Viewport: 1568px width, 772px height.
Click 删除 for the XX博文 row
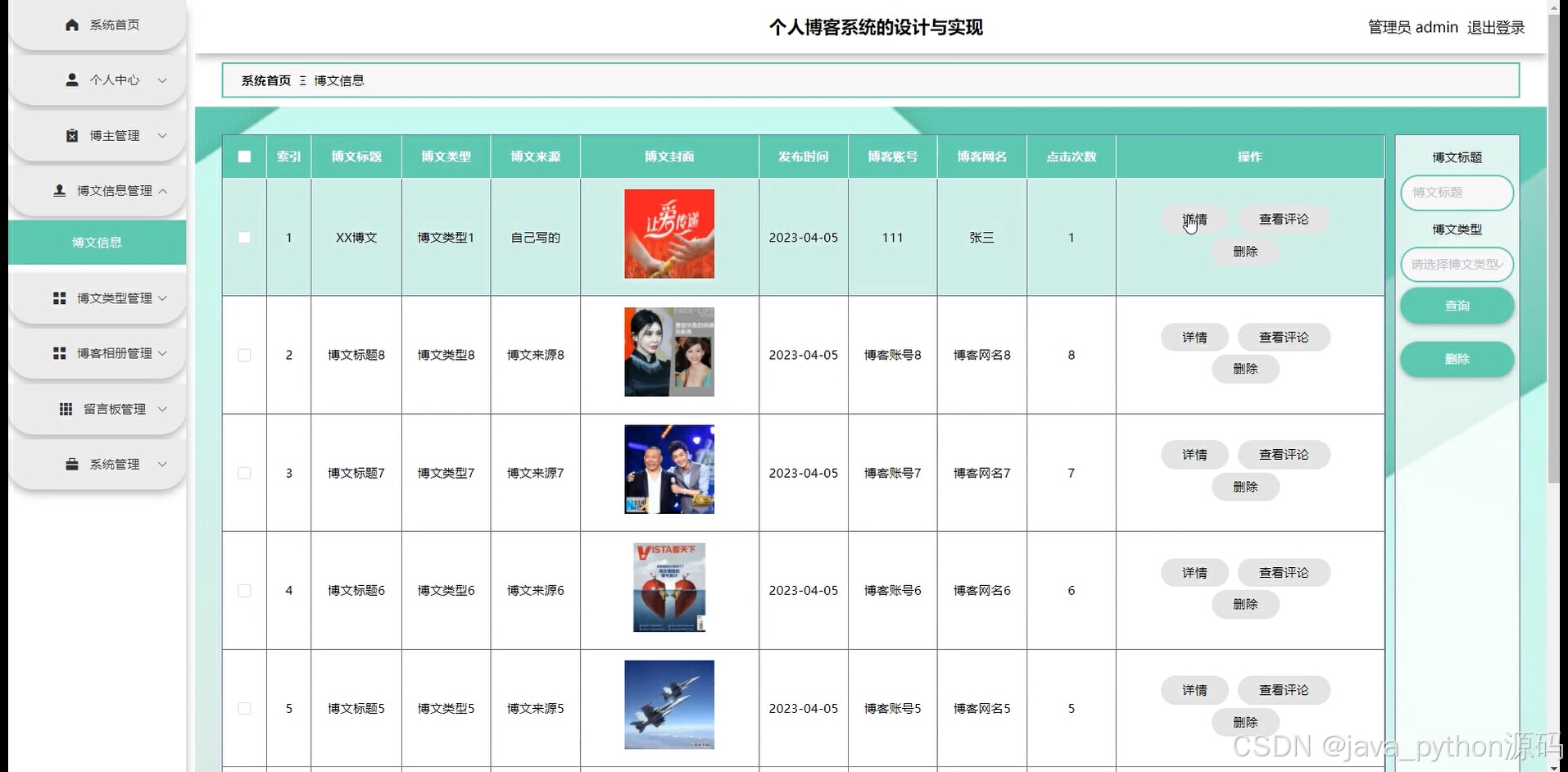click(1245, 252)
